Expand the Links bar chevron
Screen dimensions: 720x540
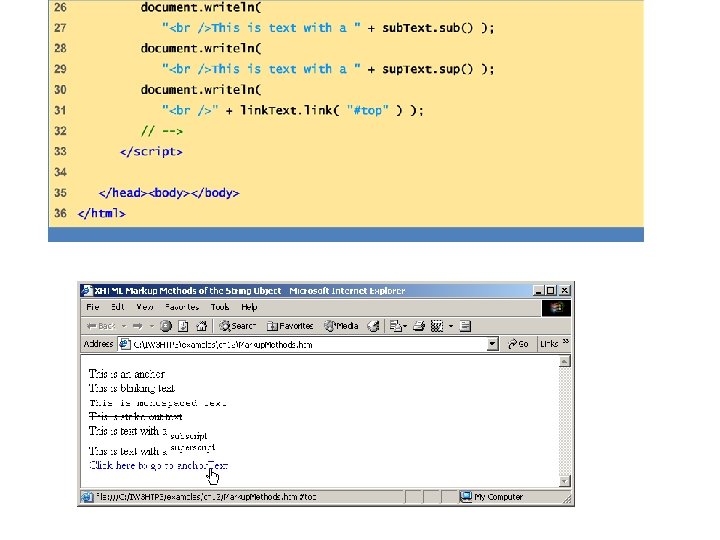(x=566, y=341)
